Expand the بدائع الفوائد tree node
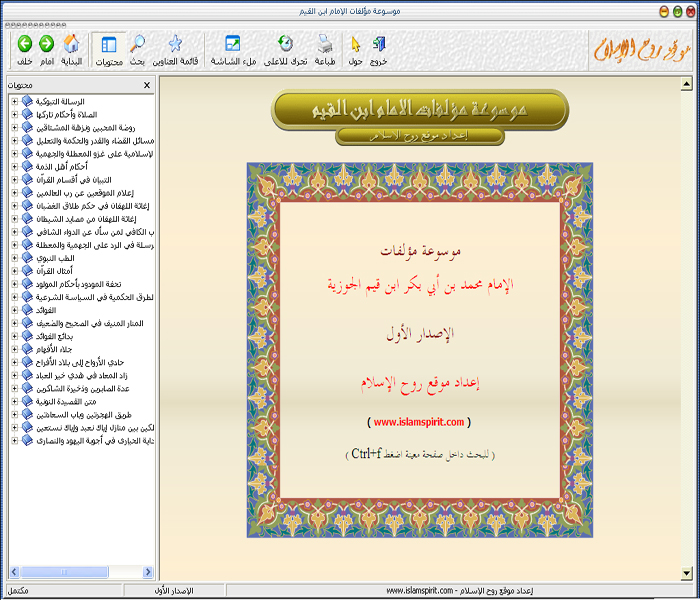700x600 pixels. point(14,336)
